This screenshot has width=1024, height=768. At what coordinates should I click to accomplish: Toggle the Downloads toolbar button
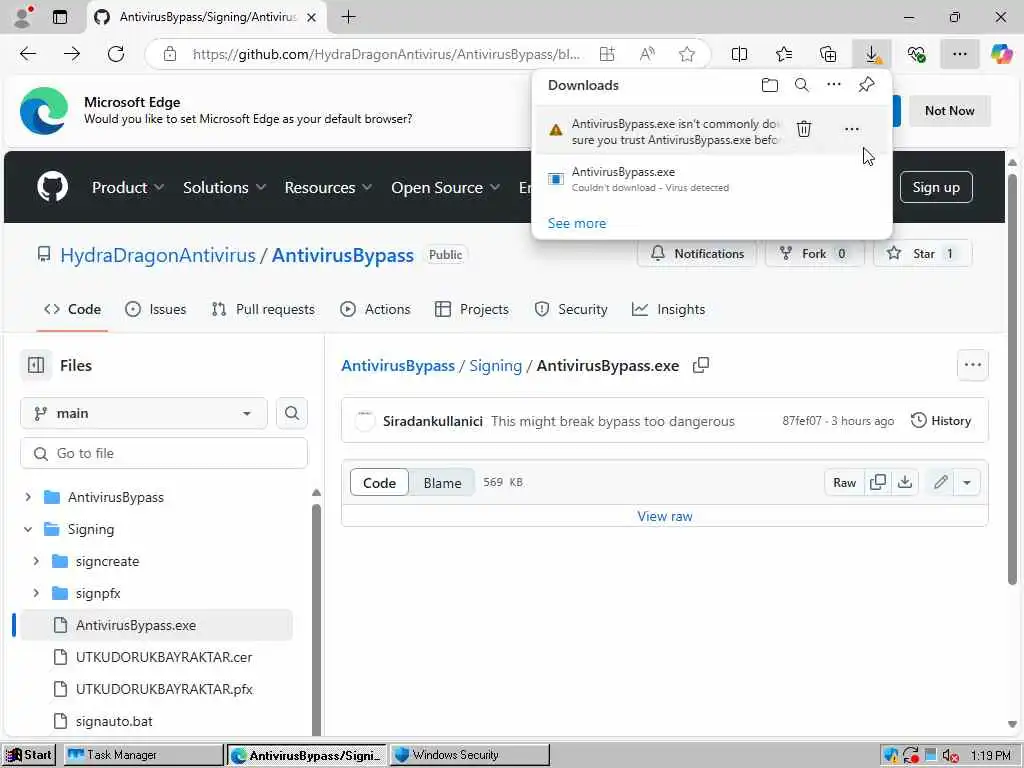(x=872, y=54)
